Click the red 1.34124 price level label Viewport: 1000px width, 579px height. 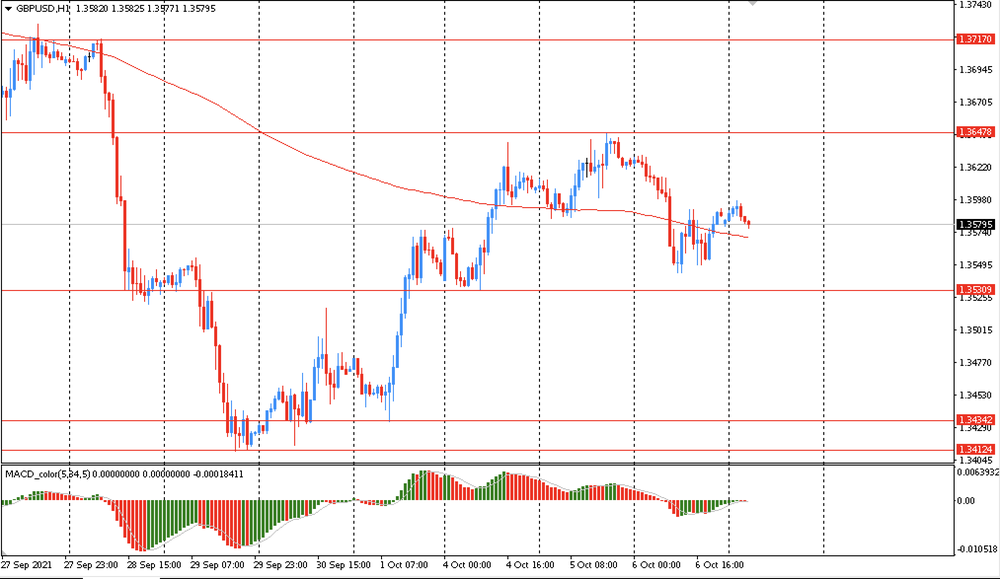click(975, 450)
